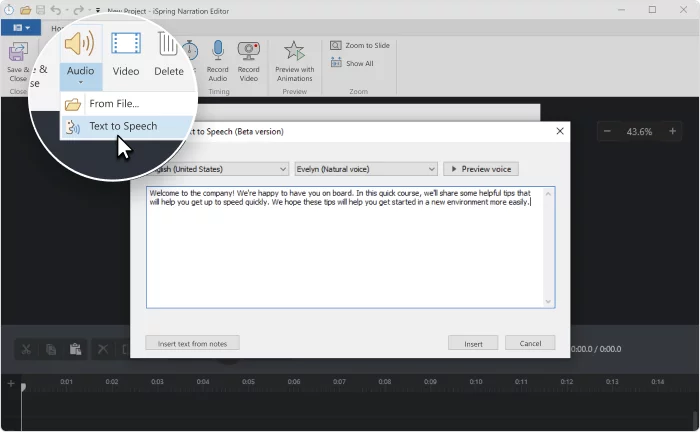Click the Audio speaker icon in ribbon
This screenshot has width=700, height=432.
[79, 44]
